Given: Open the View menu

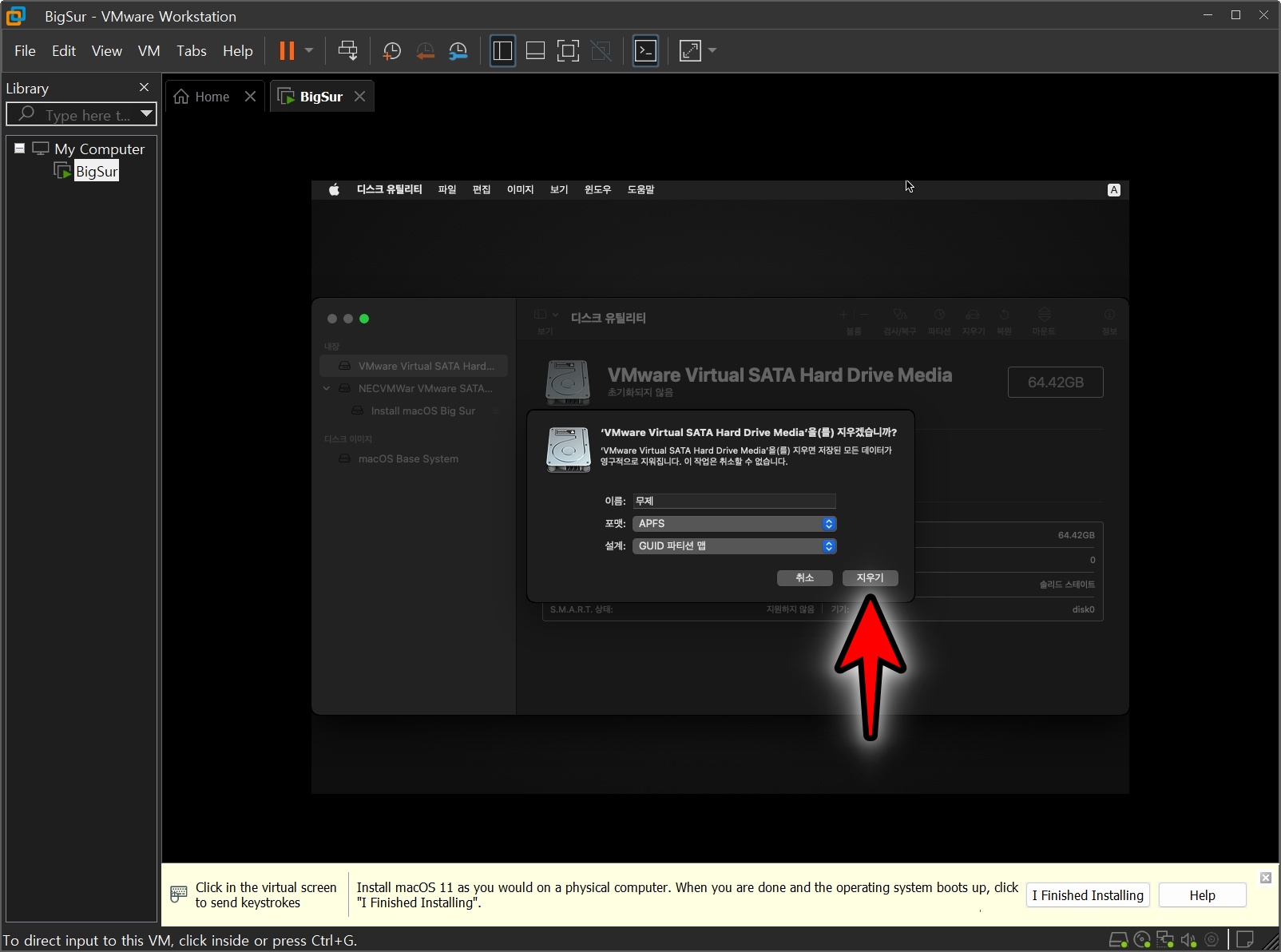Looking at the screenshot, I should pyautogui.click(x=106, y=51).
